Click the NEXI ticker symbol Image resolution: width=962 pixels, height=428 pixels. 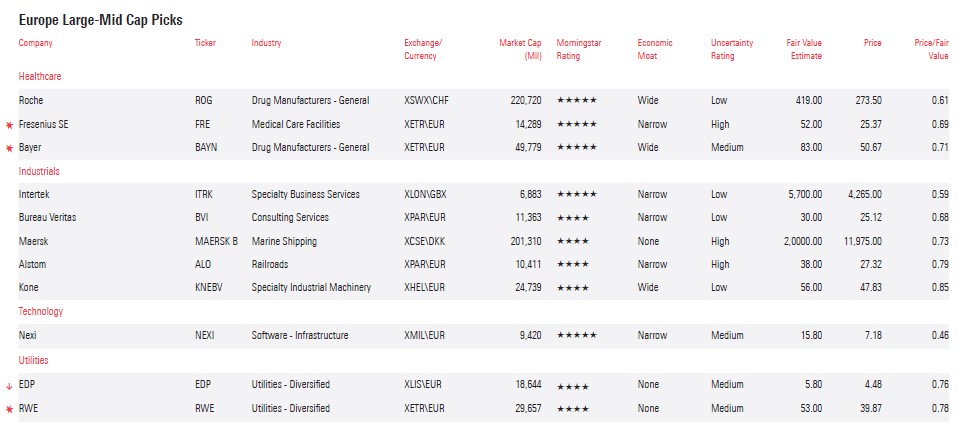point(205,336)
